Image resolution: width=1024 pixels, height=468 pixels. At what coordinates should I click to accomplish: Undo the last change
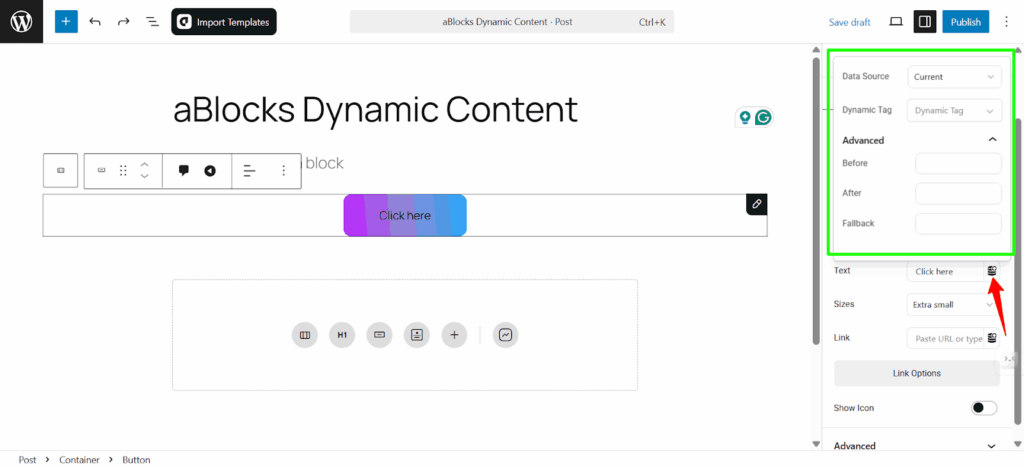pyautogui.click(x=95, y=22)
